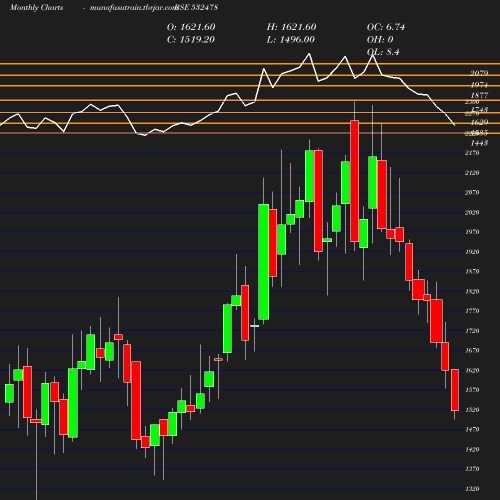Select the low value "L: 1496.00"
This screenshot has width=500, height=500.
pos(291,39)
